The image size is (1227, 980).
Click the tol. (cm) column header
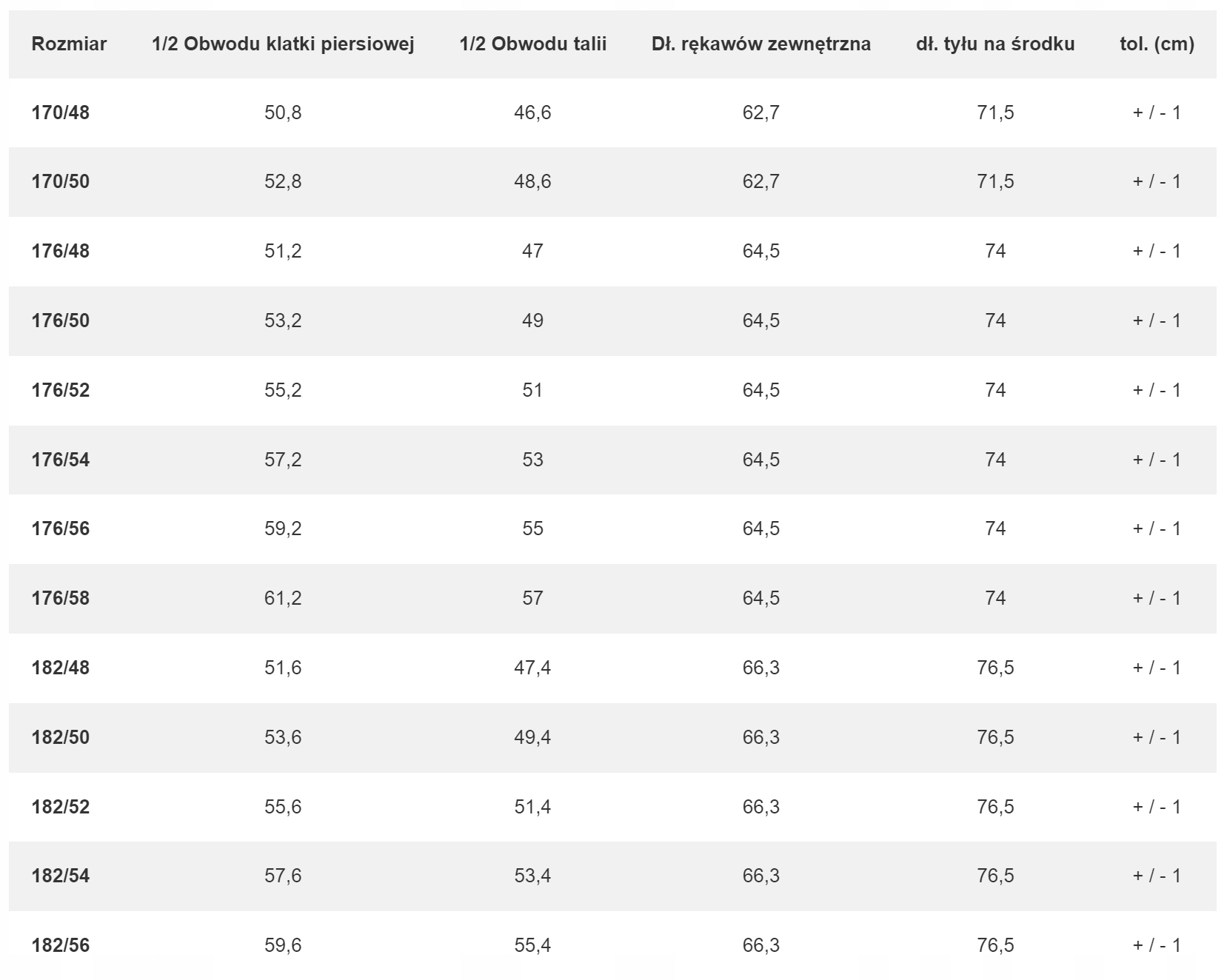click(1157, 44)
